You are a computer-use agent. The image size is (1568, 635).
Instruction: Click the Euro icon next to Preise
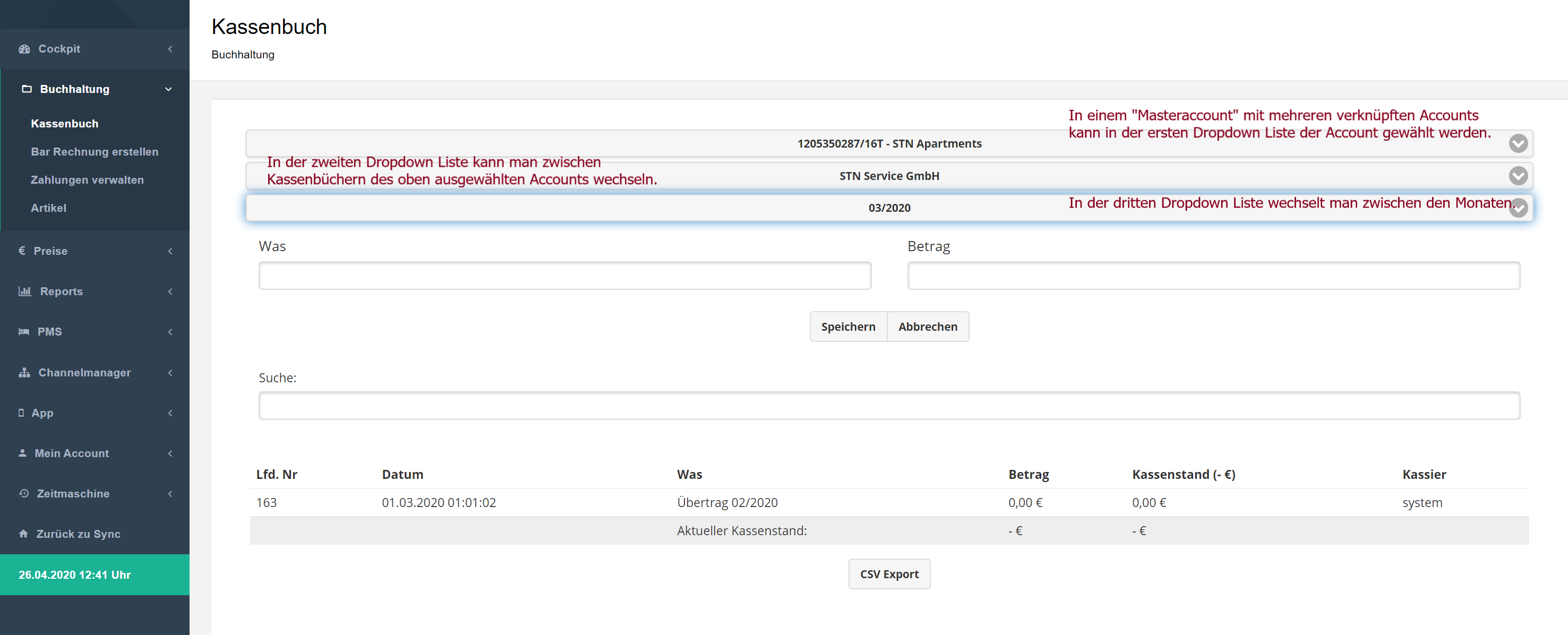[22, 250]
